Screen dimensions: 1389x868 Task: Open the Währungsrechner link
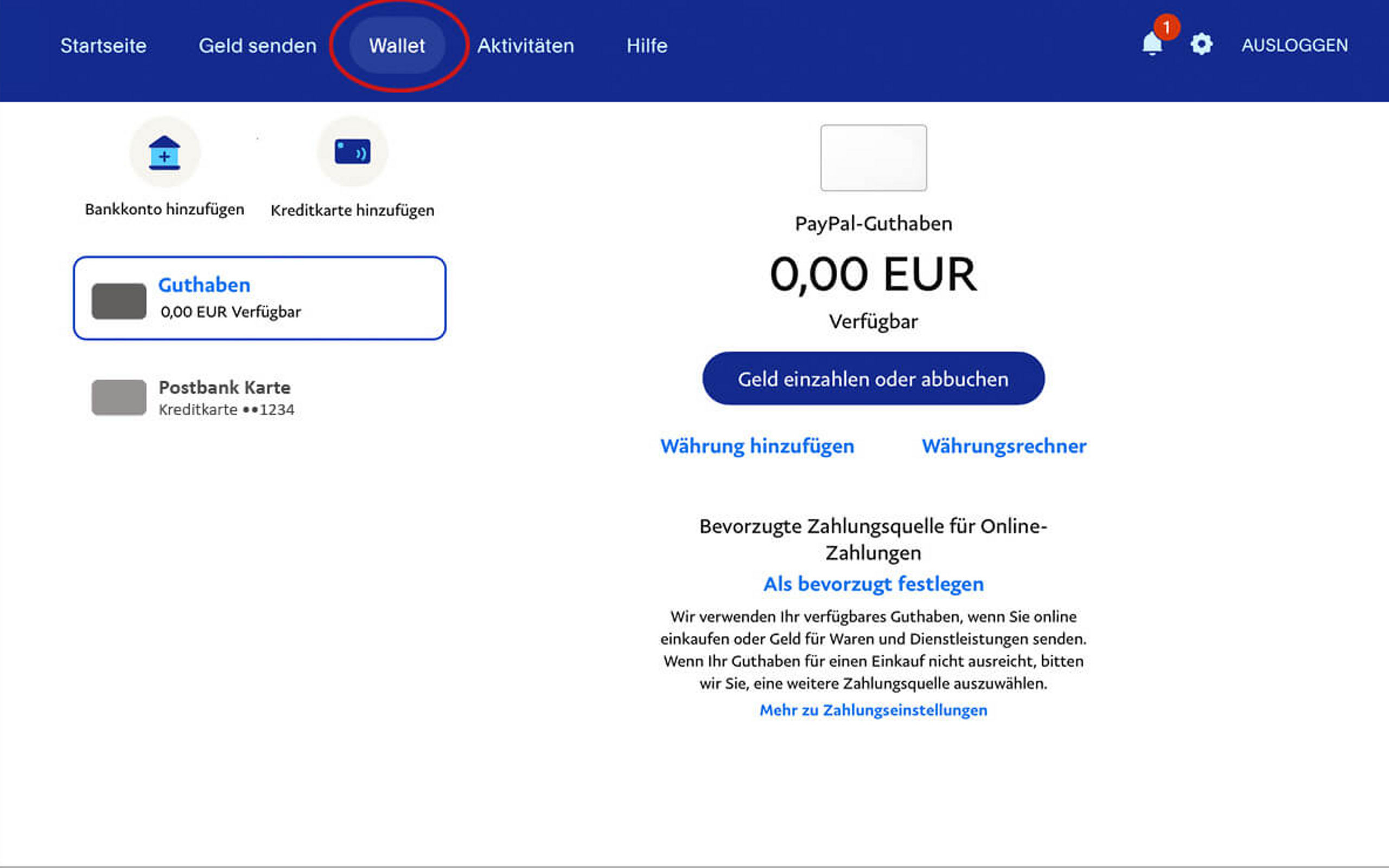pos(1004,446)
